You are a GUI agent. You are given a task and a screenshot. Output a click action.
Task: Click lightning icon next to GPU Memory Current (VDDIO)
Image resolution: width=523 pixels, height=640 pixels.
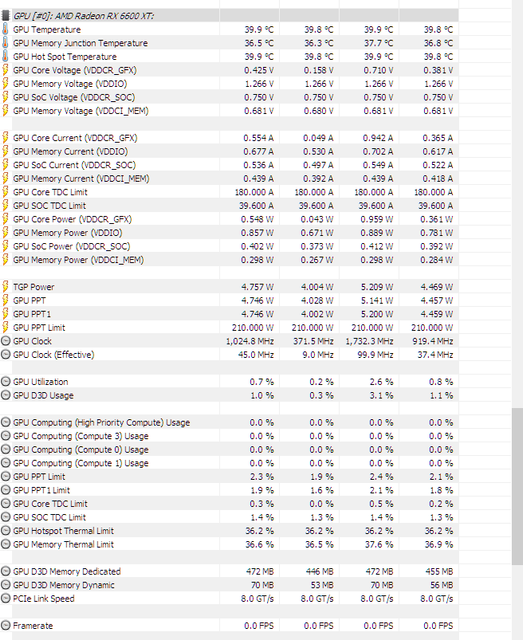[x=5, y=151]
